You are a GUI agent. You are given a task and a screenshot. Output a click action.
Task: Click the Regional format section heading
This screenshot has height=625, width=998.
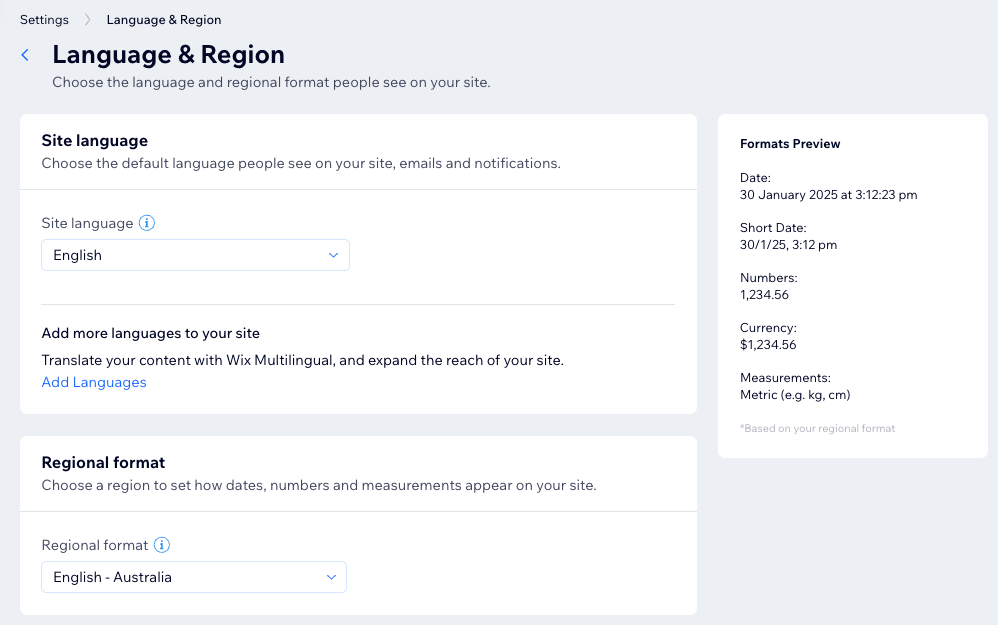pyautogui.click(x=103, y=463)
